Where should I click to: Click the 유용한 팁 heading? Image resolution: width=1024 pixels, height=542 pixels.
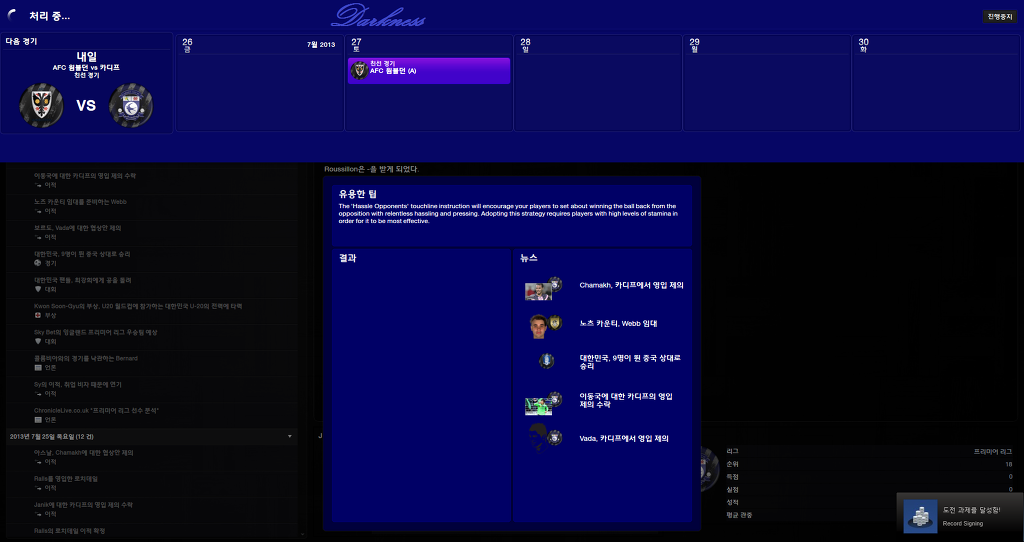tap(358, 194)
